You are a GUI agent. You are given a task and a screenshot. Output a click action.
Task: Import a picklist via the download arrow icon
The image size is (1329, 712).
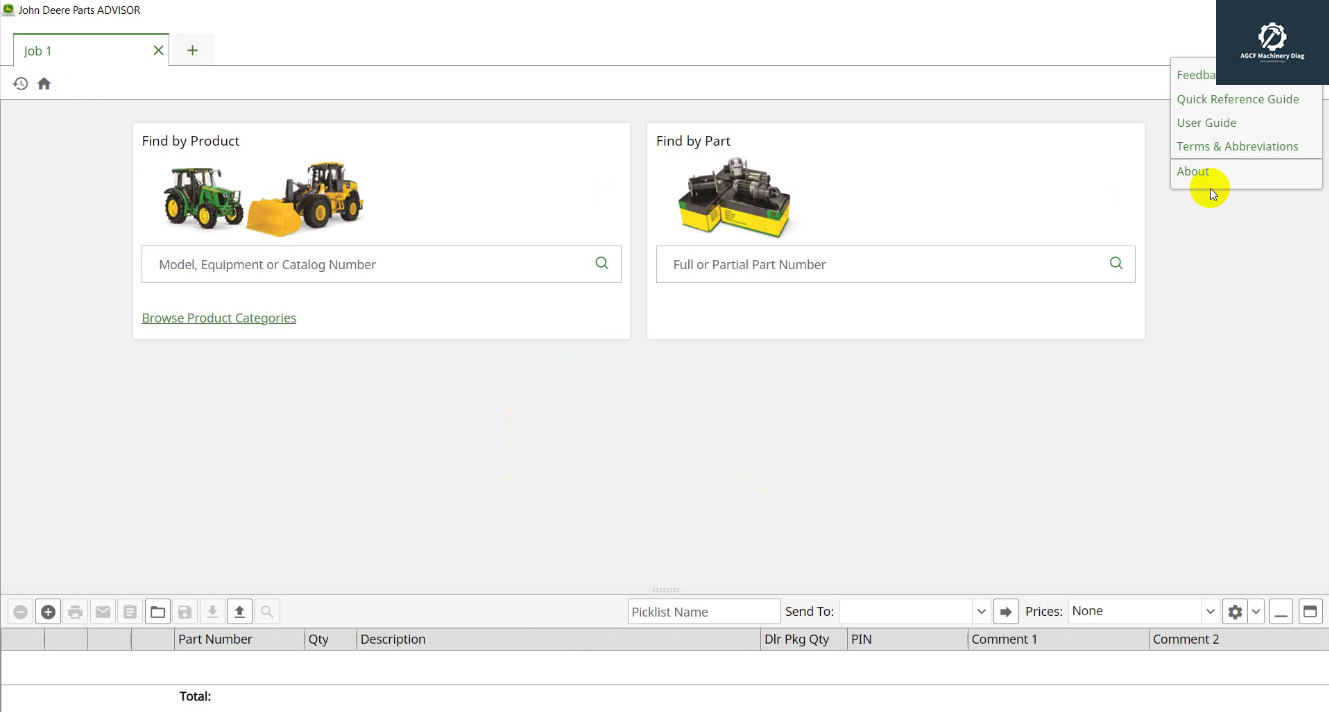(x=212, y=611)
